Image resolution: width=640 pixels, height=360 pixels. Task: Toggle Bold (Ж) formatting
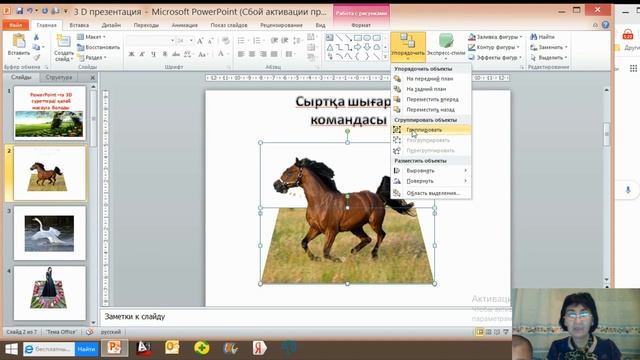click(x=131, y=54)
